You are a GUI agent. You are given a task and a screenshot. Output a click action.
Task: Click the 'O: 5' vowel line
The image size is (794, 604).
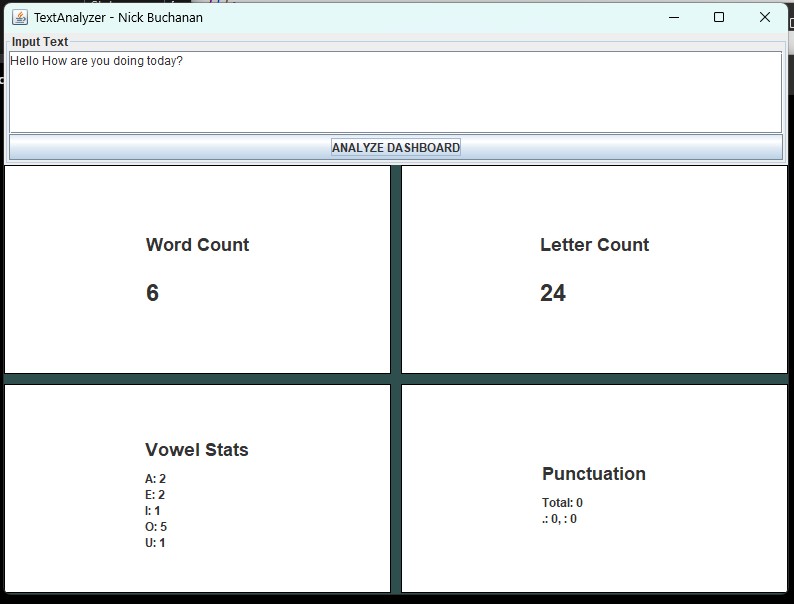pos(156,527)
